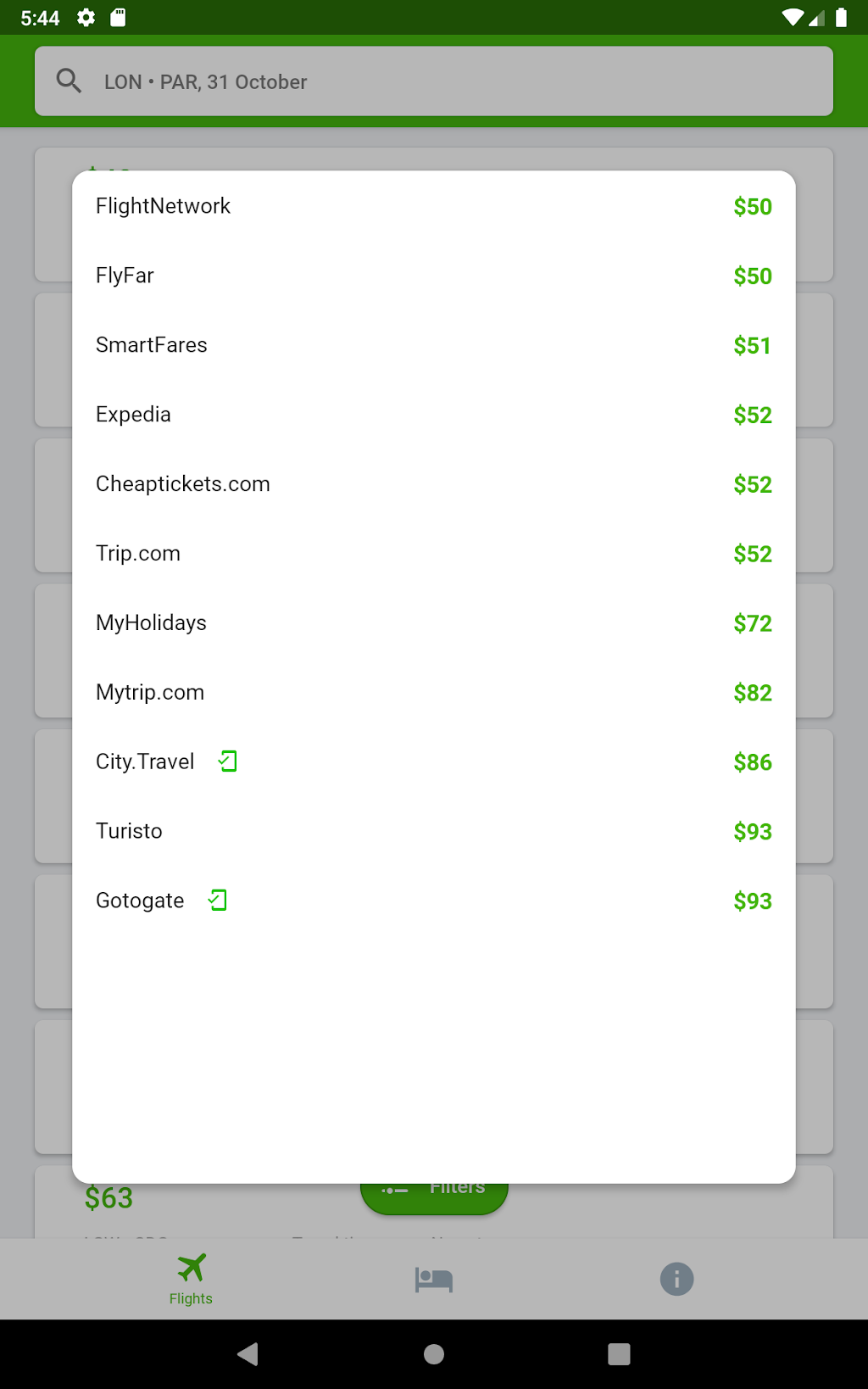Screen dimensions: 868x1389
Task: Open the Flights tab airplane icon
Action: coord(191,1269)
